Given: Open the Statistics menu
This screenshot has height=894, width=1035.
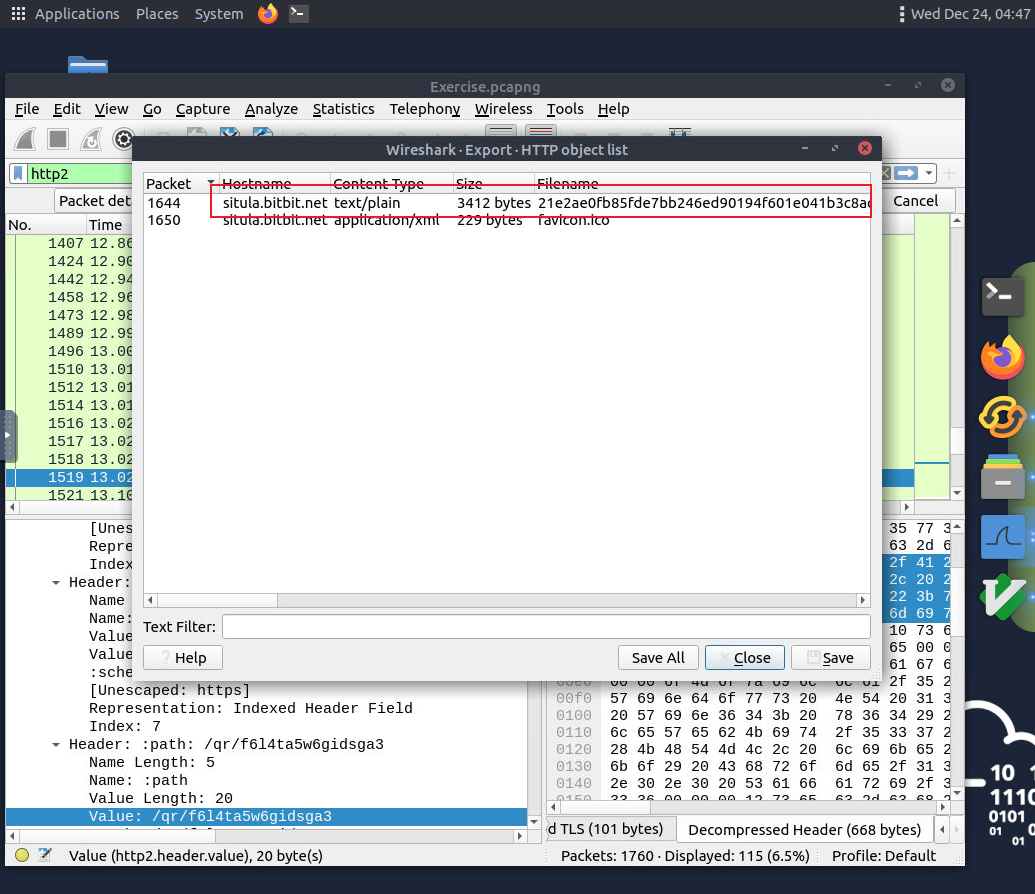Looking at the screenshot, I should pyautogui.click(x=343, y=109).
